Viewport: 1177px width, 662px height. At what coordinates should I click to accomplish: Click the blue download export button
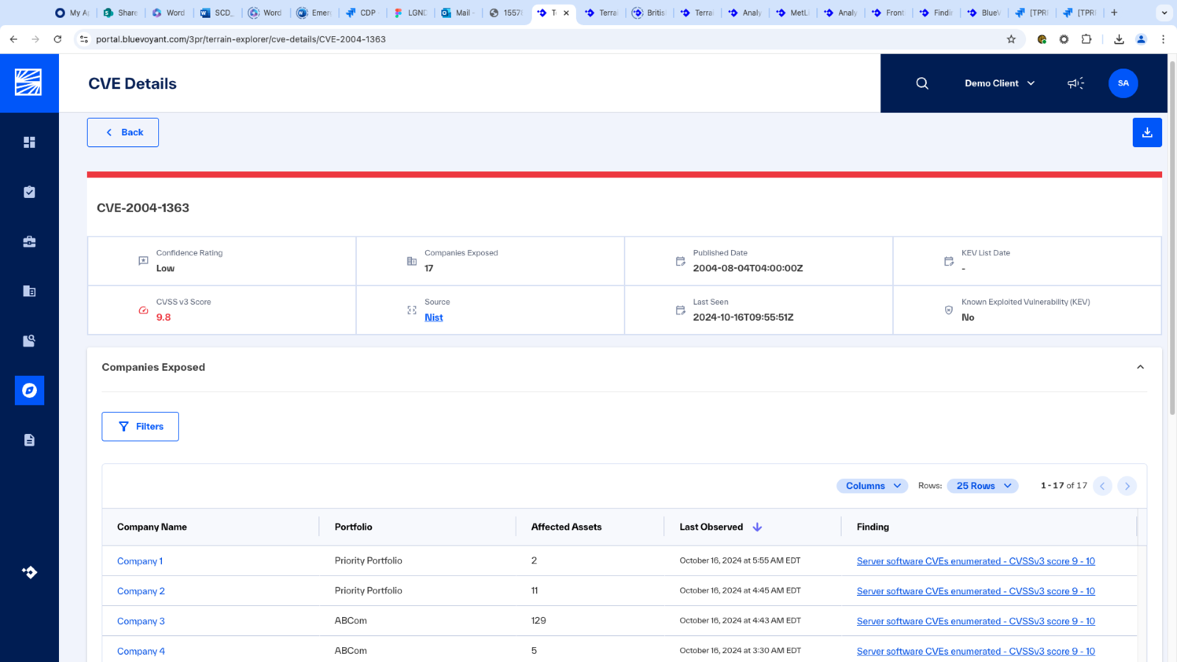click(x=1147, y=132)
